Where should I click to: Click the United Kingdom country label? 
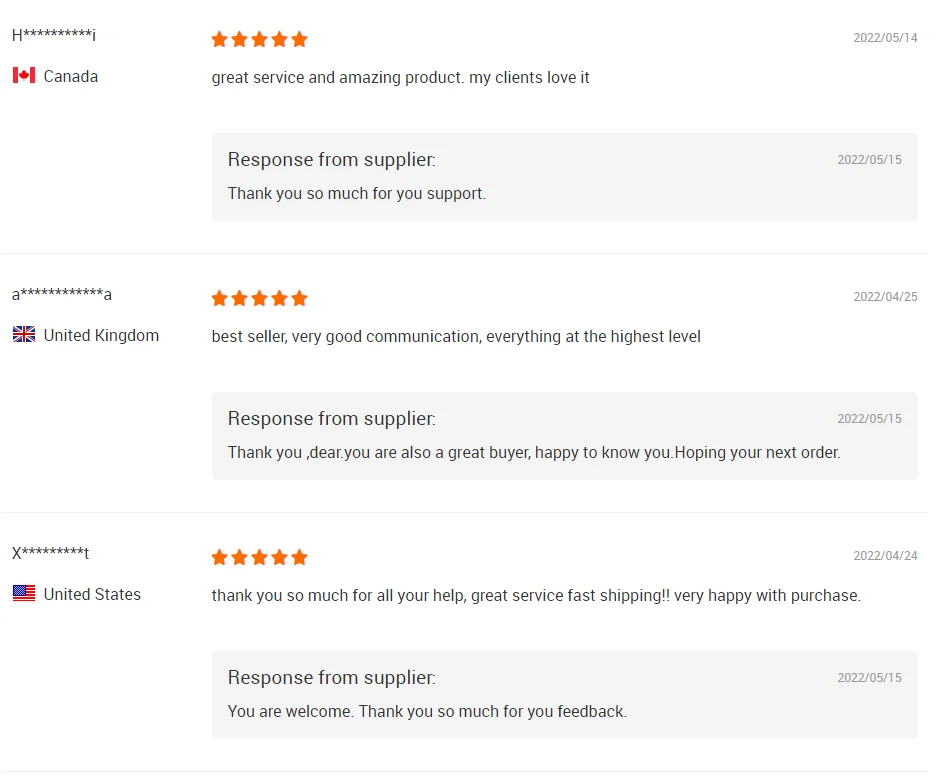click(x=101, y=335)
